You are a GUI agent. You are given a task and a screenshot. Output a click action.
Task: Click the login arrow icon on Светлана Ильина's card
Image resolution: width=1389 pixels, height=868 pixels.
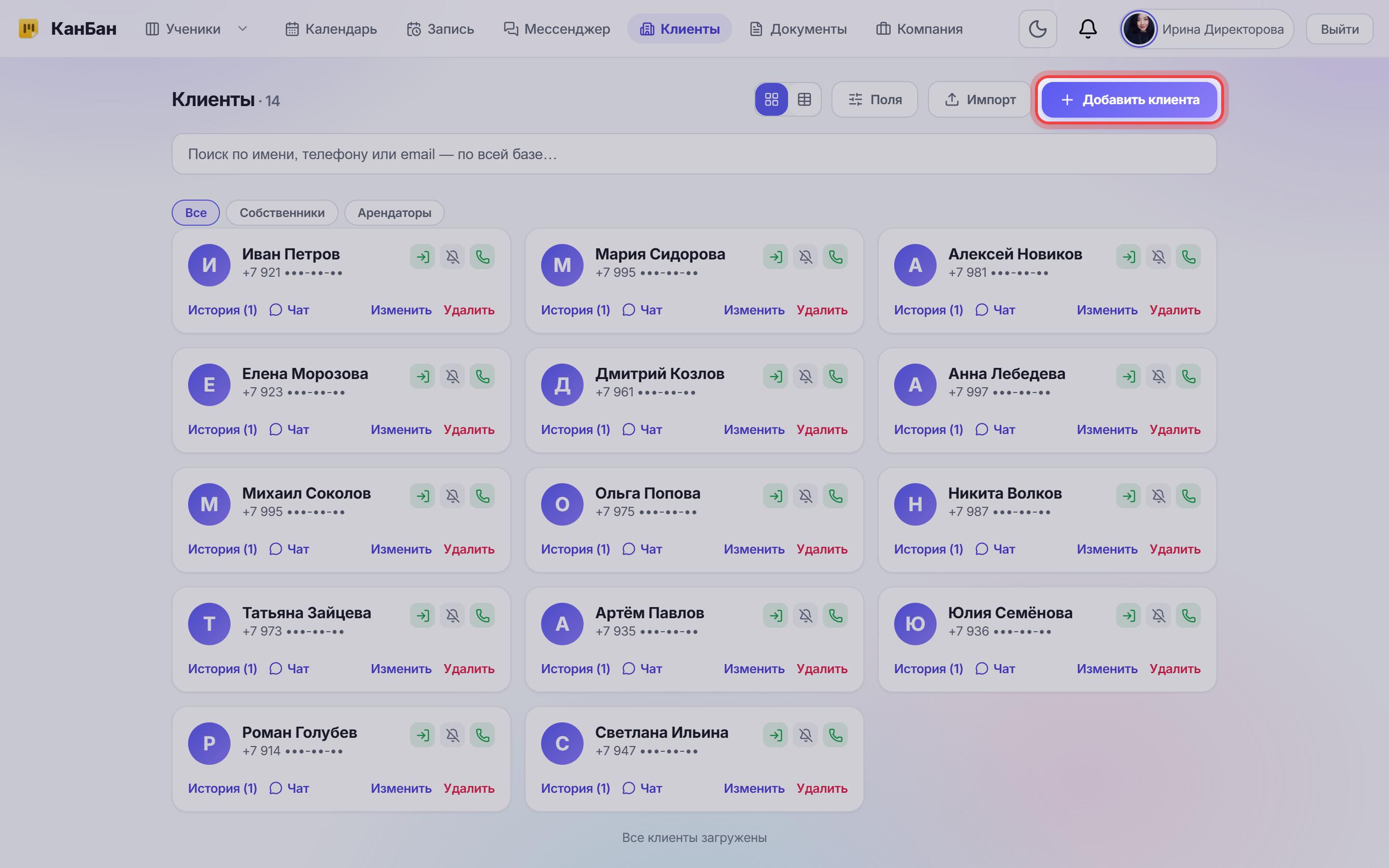pos(776,735)
